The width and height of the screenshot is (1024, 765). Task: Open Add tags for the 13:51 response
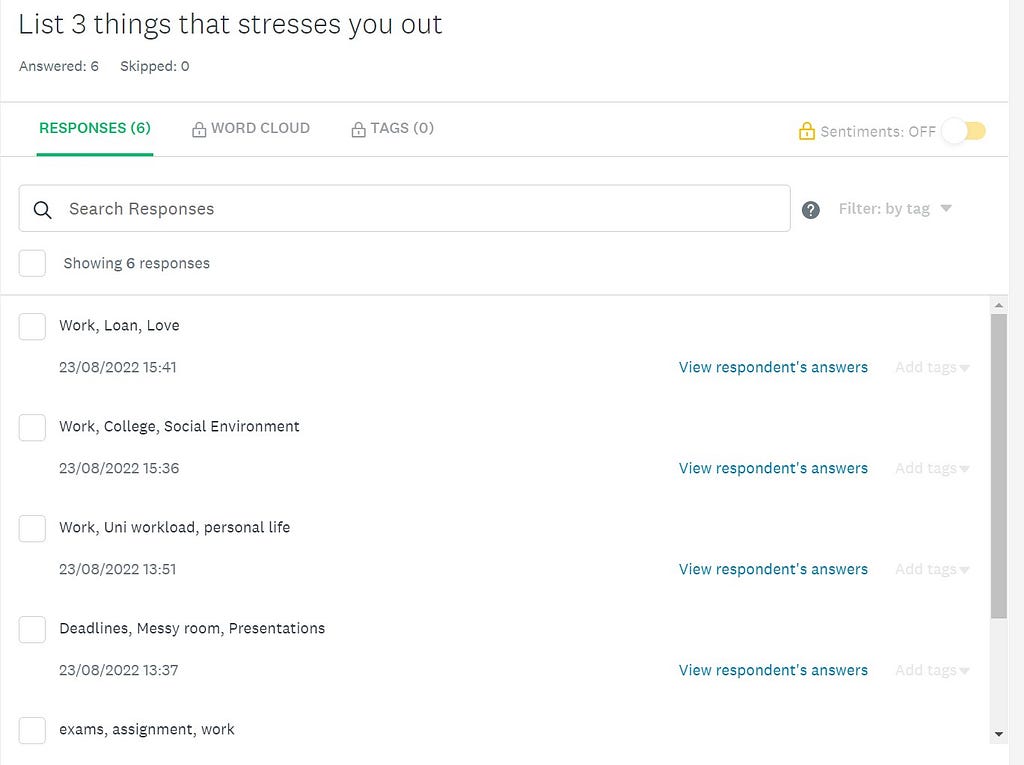coord(932,569)
